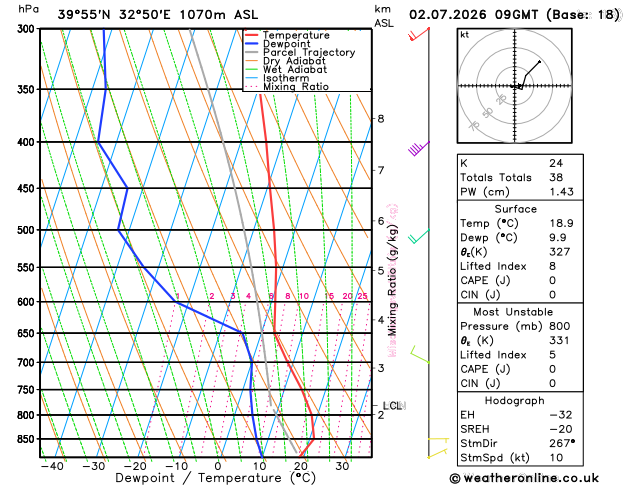Click the K index value 24

pyautogui.click(x=556, y=163)
